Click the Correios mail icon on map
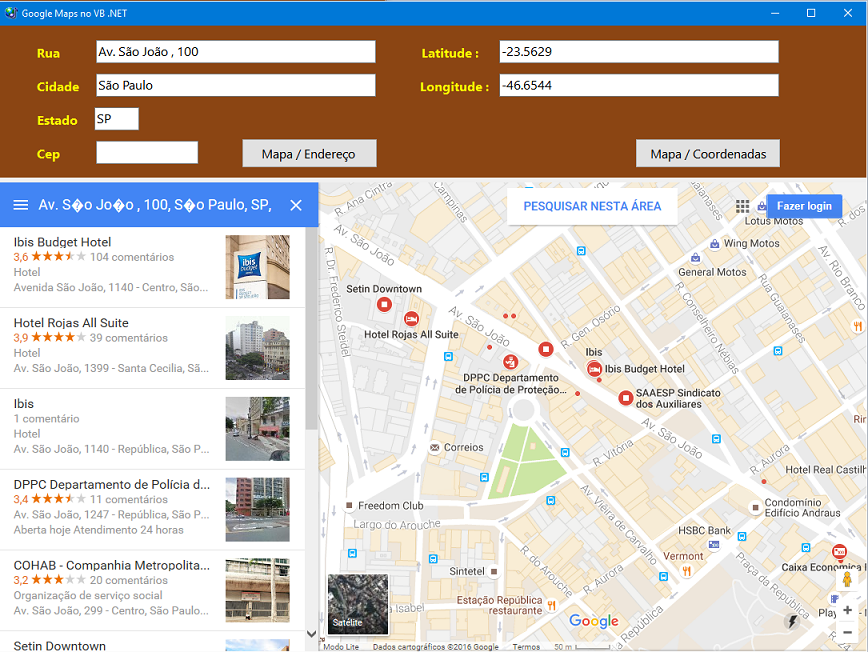This screenshot has width=868, height=652. [x=435, y=447]
